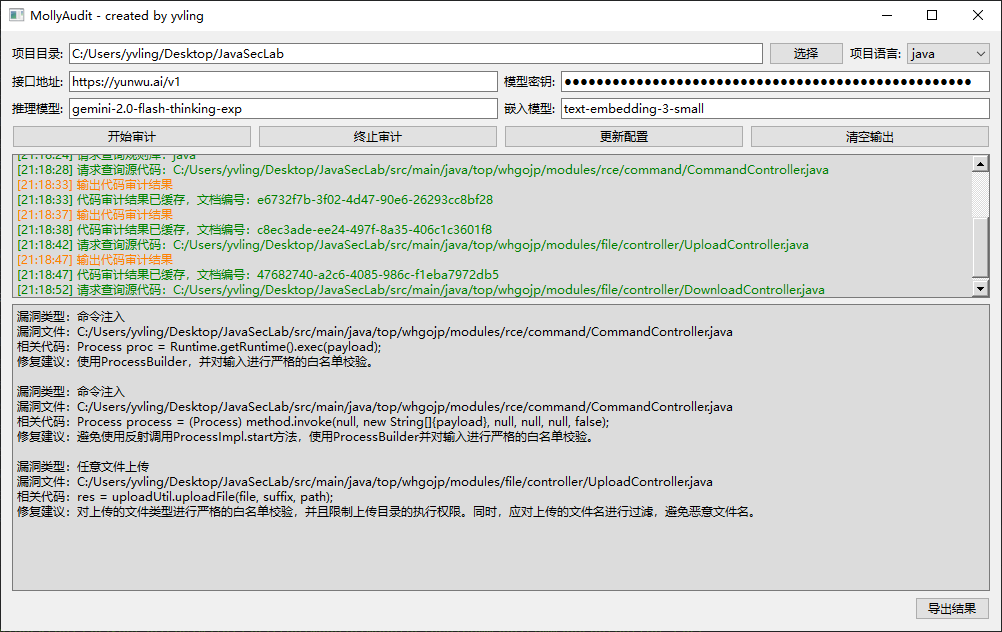
Task: Click the 项目目录 path input field
Action: click(415, 54)
